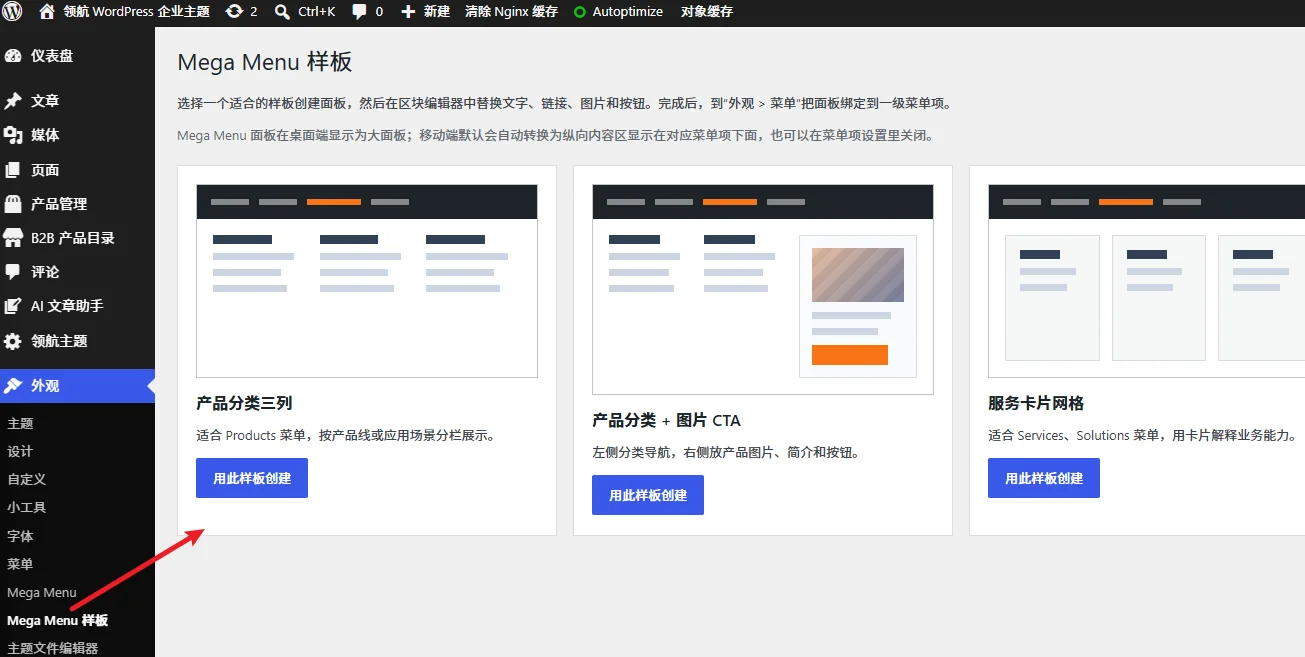Screen dimensions: 1305x657
Task: Open the home icon for 领航 WordPress 企业主题
Action: pyautogui.click(x=47, y=12)
